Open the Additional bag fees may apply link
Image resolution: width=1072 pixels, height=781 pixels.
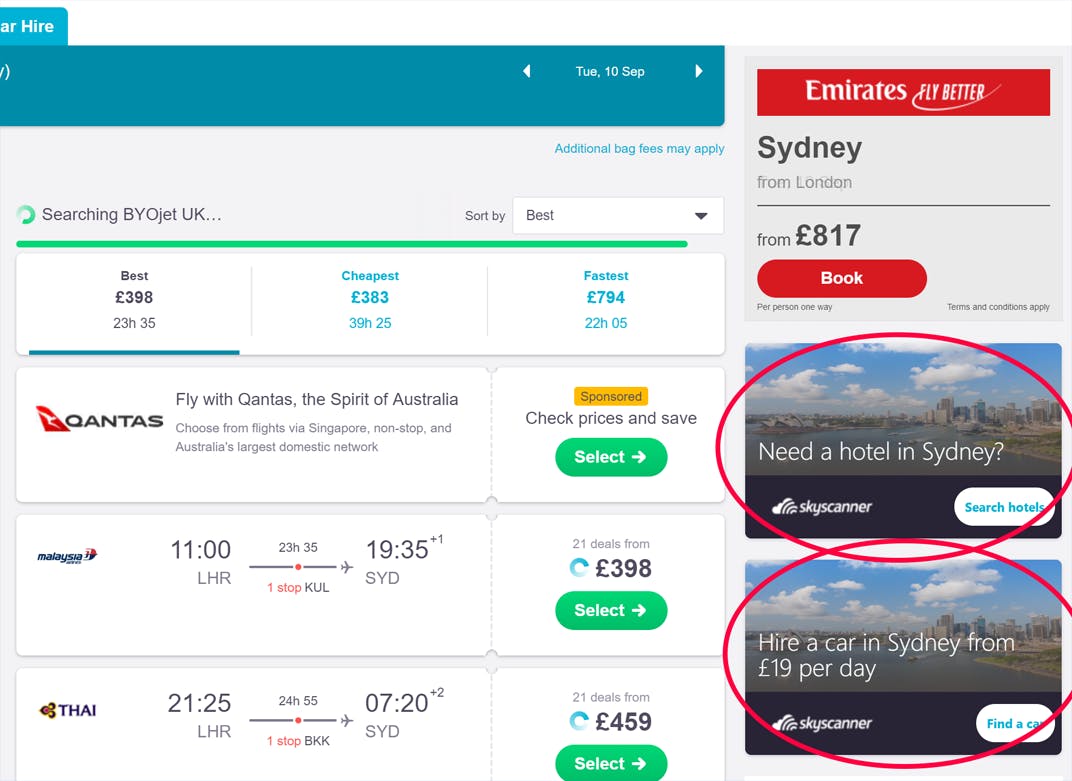639,147
